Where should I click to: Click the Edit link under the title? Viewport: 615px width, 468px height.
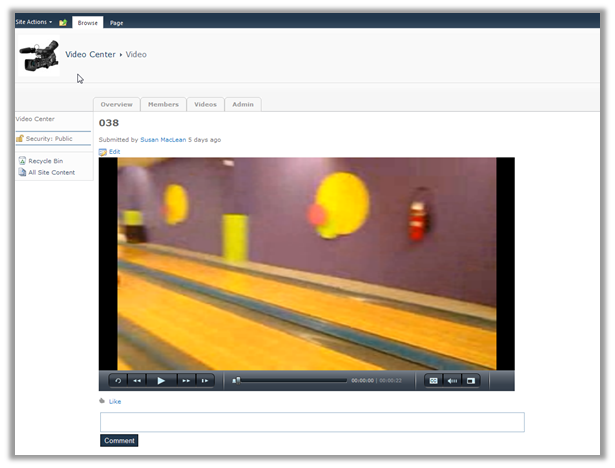pos(114,151)
